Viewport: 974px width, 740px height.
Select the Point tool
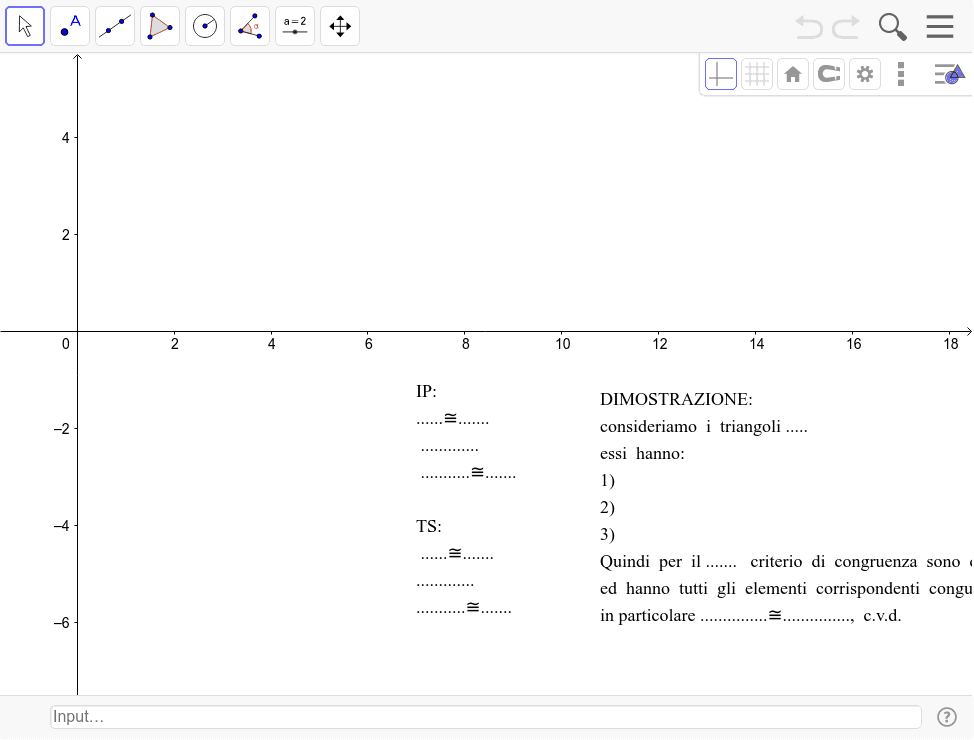(70, 26)
